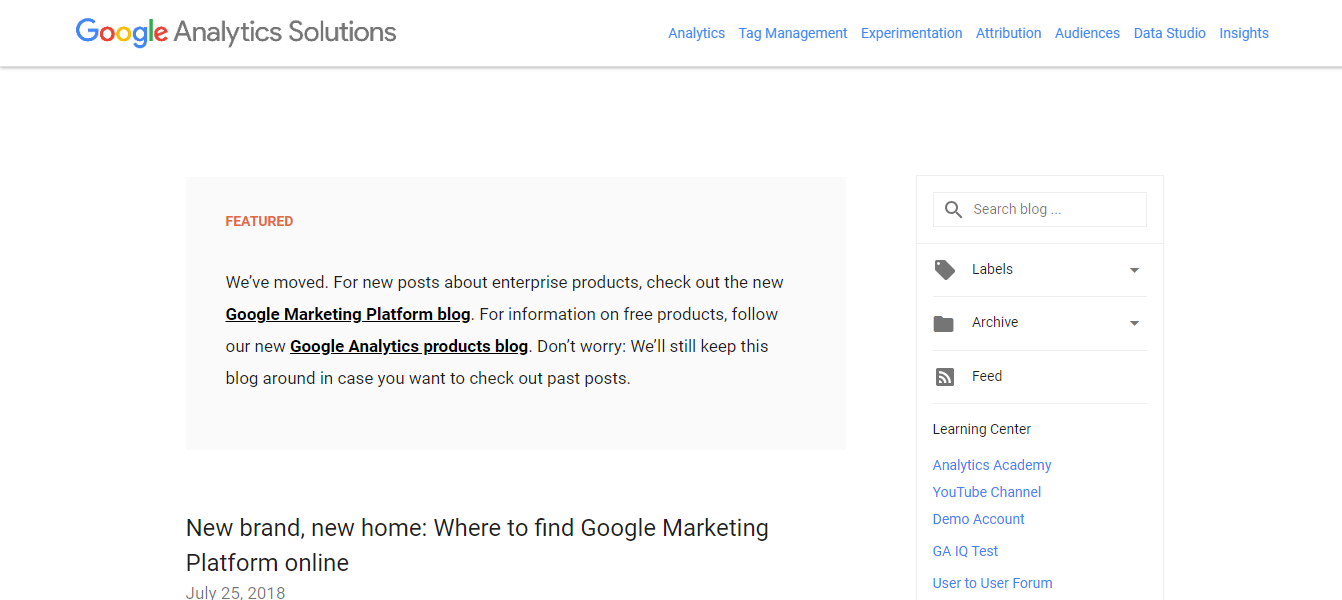Expand the Archive dropdown arrow
This screenshot has height=600, width=1342.
(1134, 323)
